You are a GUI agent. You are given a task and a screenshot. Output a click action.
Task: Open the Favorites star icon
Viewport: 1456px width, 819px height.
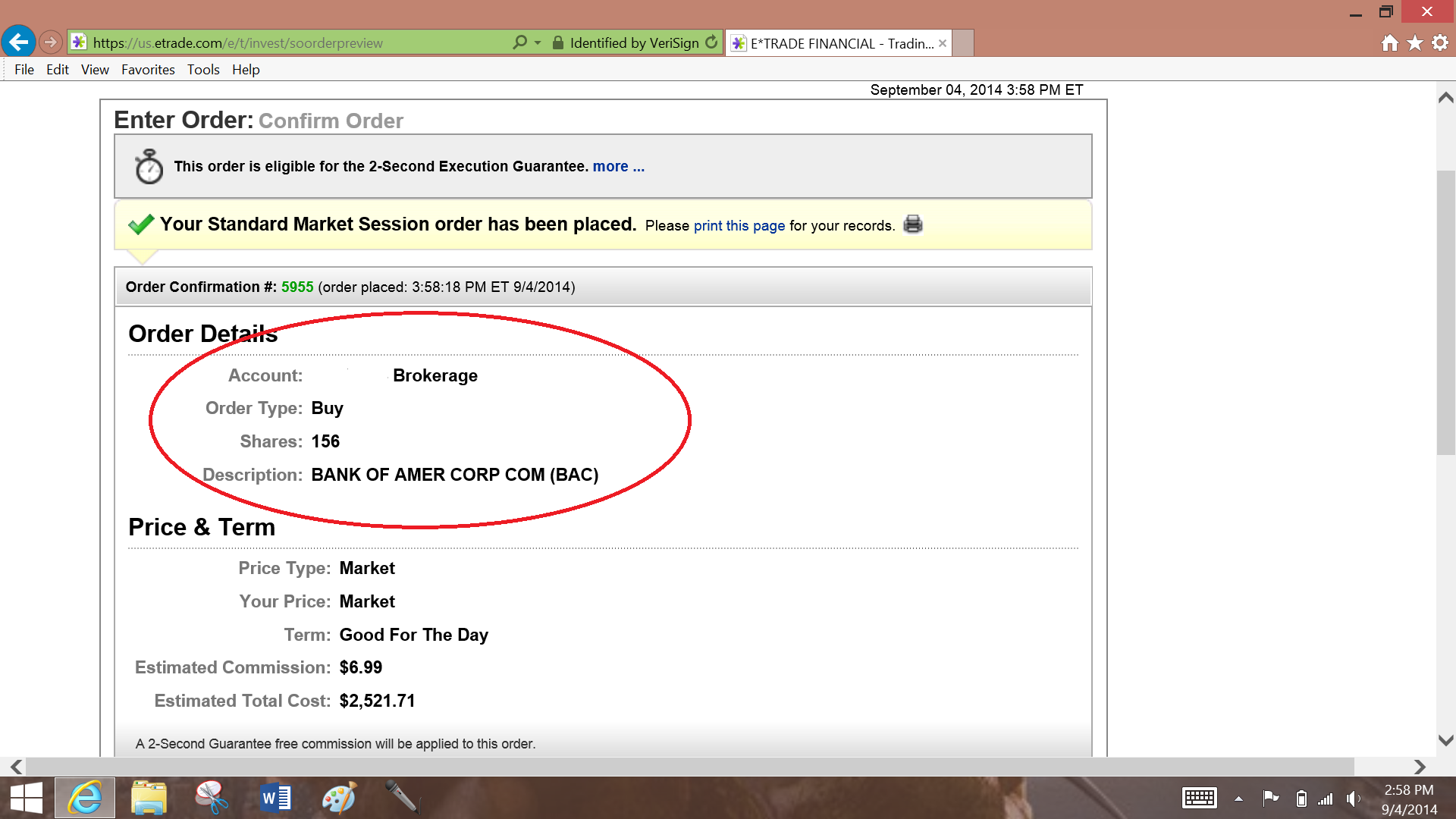1415,43
